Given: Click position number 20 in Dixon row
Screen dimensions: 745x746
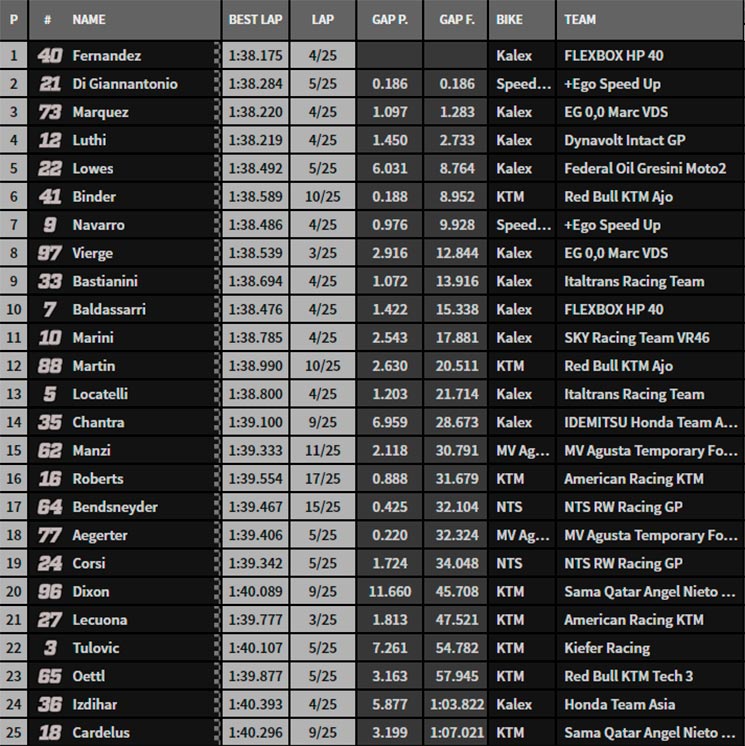Looking at the screenshot, I should tap(14, 592).
